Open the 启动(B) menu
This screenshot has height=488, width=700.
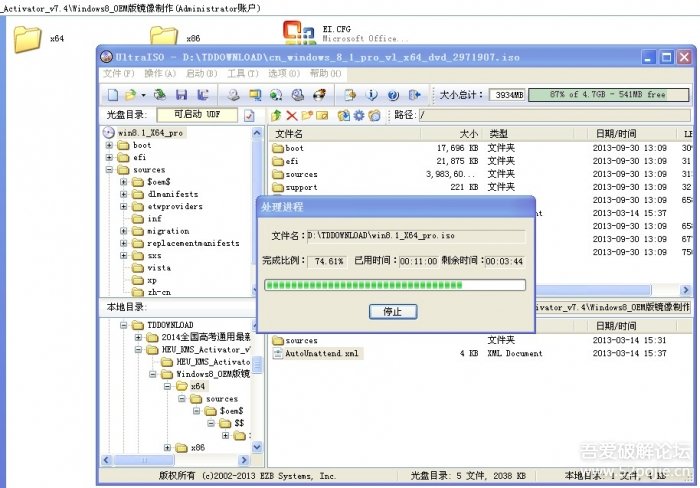(x=201, y=73)
